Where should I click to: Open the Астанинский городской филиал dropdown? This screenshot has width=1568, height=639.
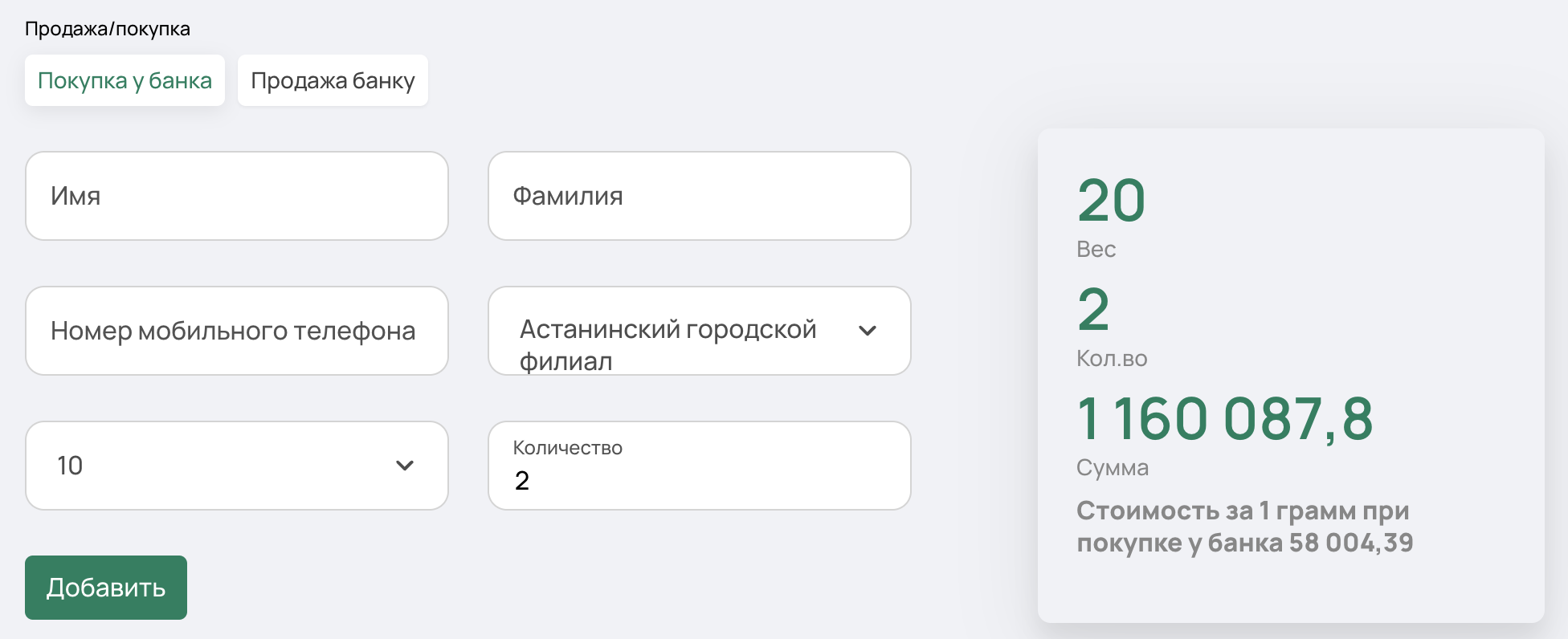(700, 331)
